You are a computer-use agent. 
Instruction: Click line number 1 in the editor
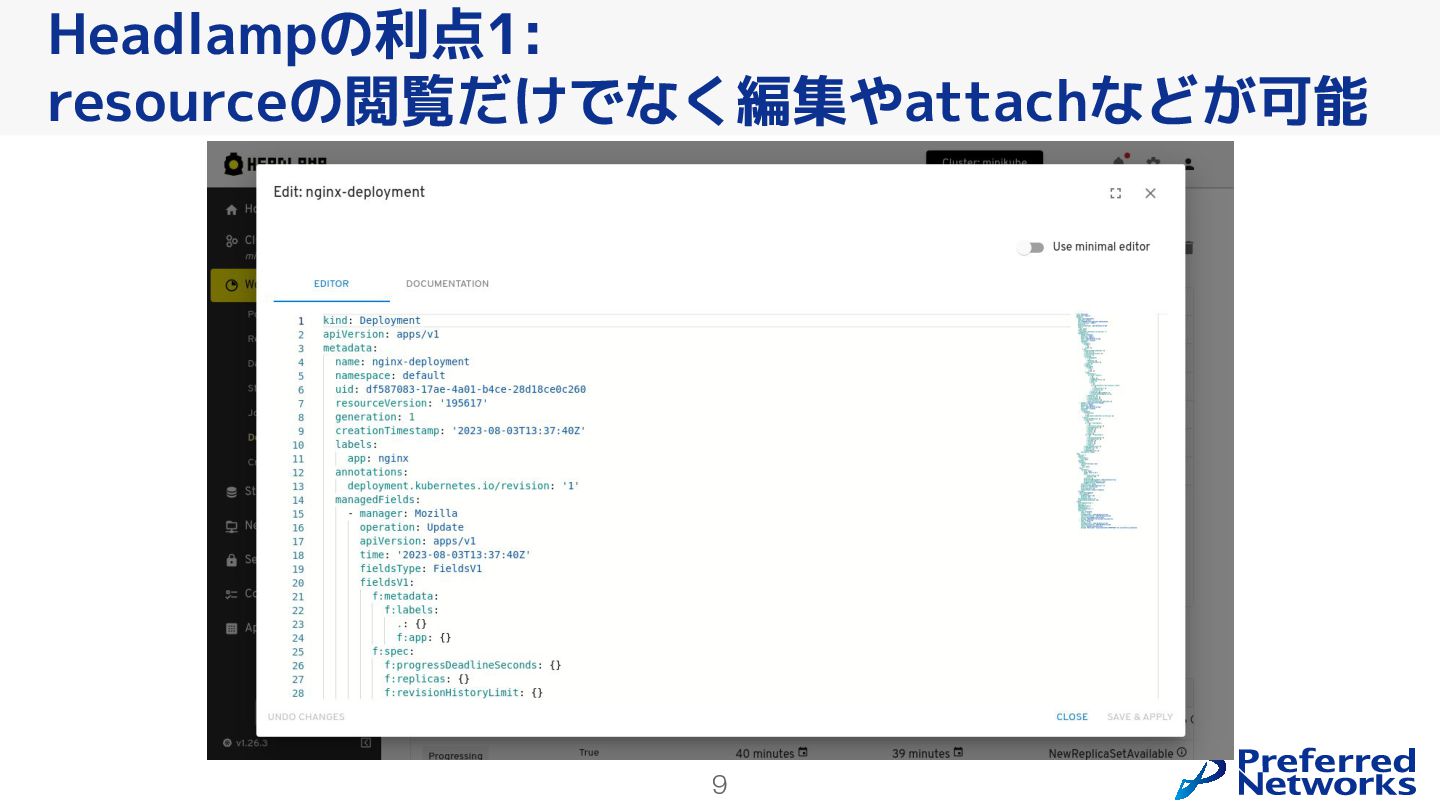click(x=300, y=321)
